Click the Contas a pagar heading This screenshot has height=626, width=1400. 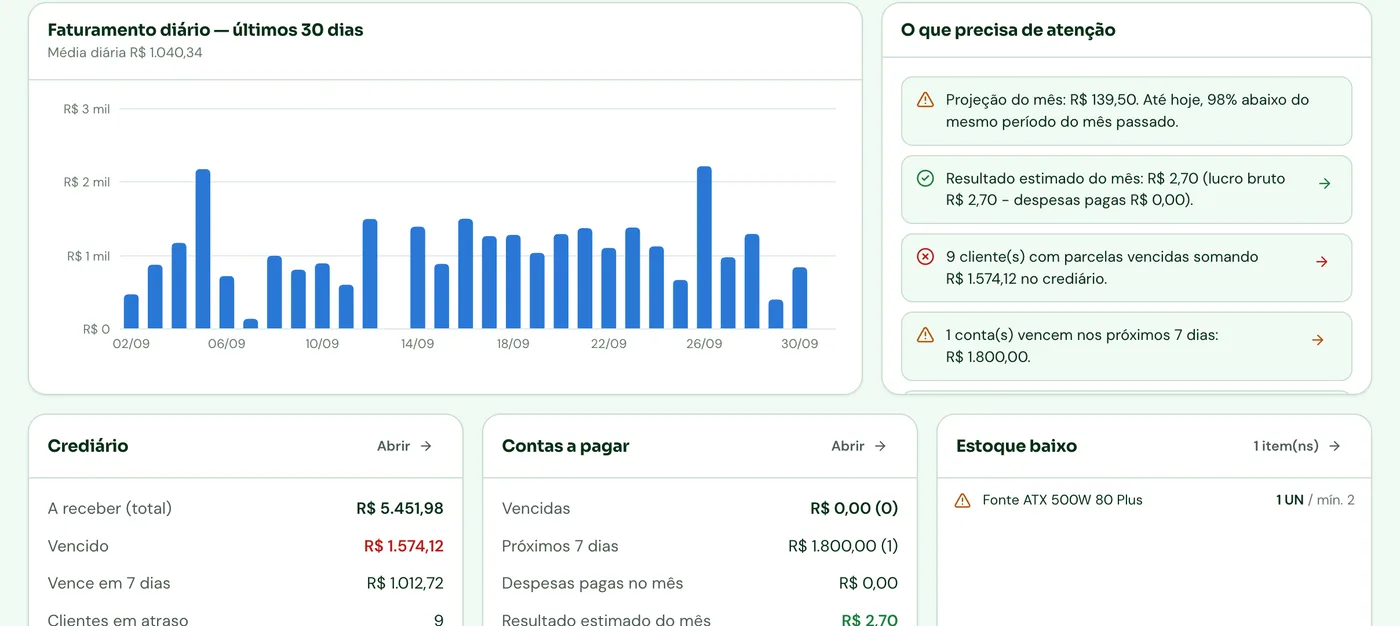click(x=565, y=446)
